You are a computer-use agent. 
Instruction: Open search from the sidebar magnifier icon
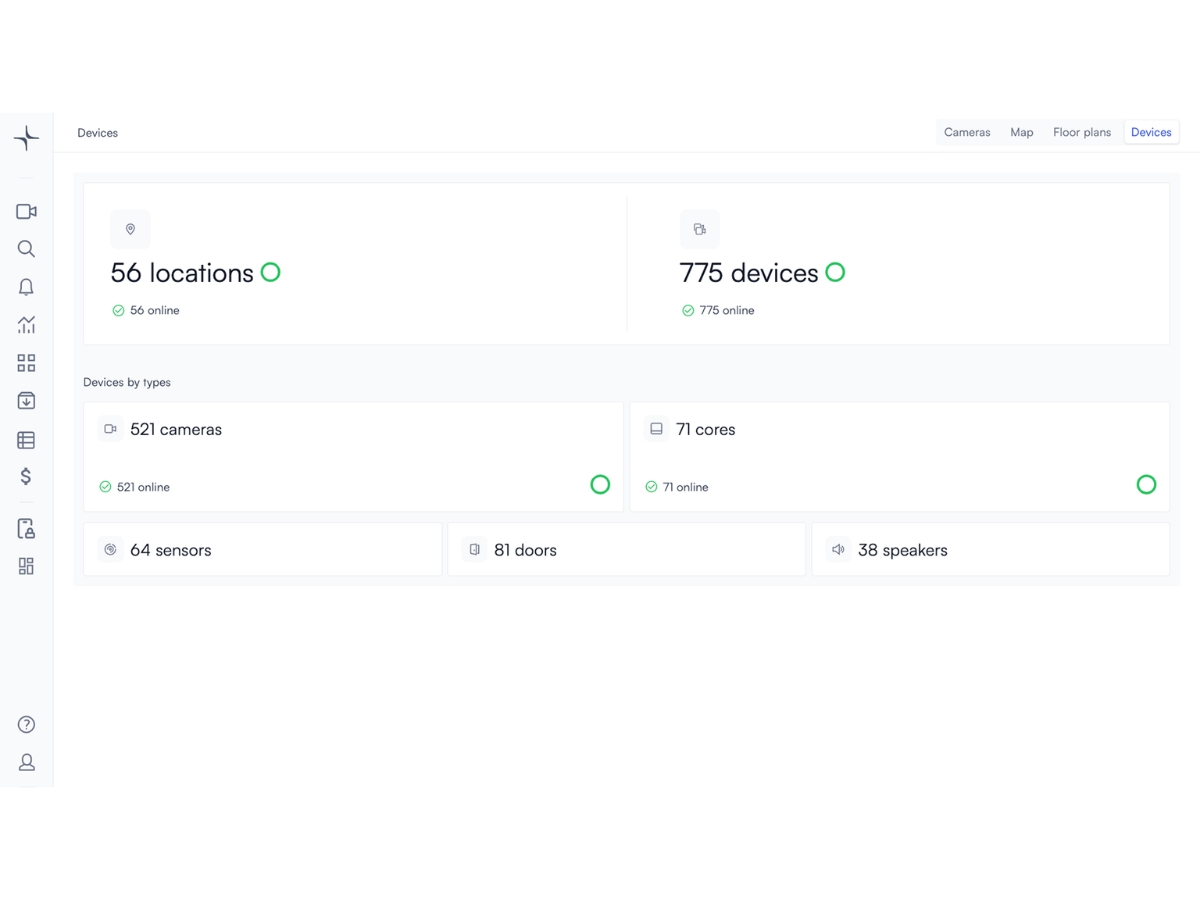tap(26, 249)
